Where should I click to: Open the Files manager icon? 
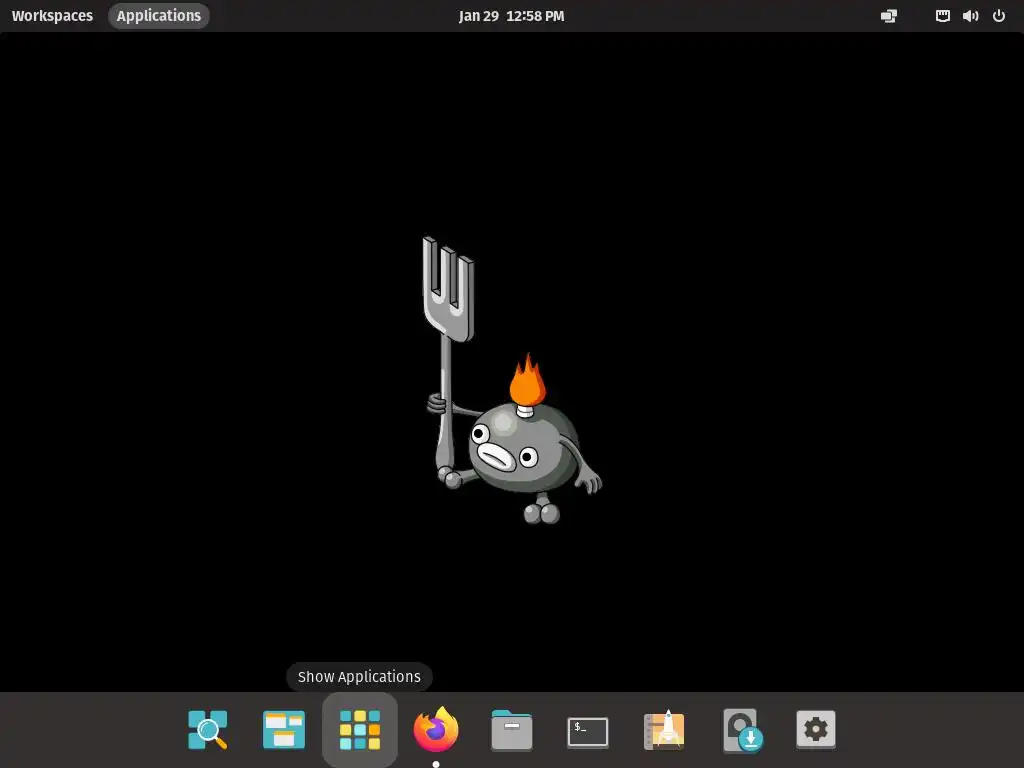point(512,730)
